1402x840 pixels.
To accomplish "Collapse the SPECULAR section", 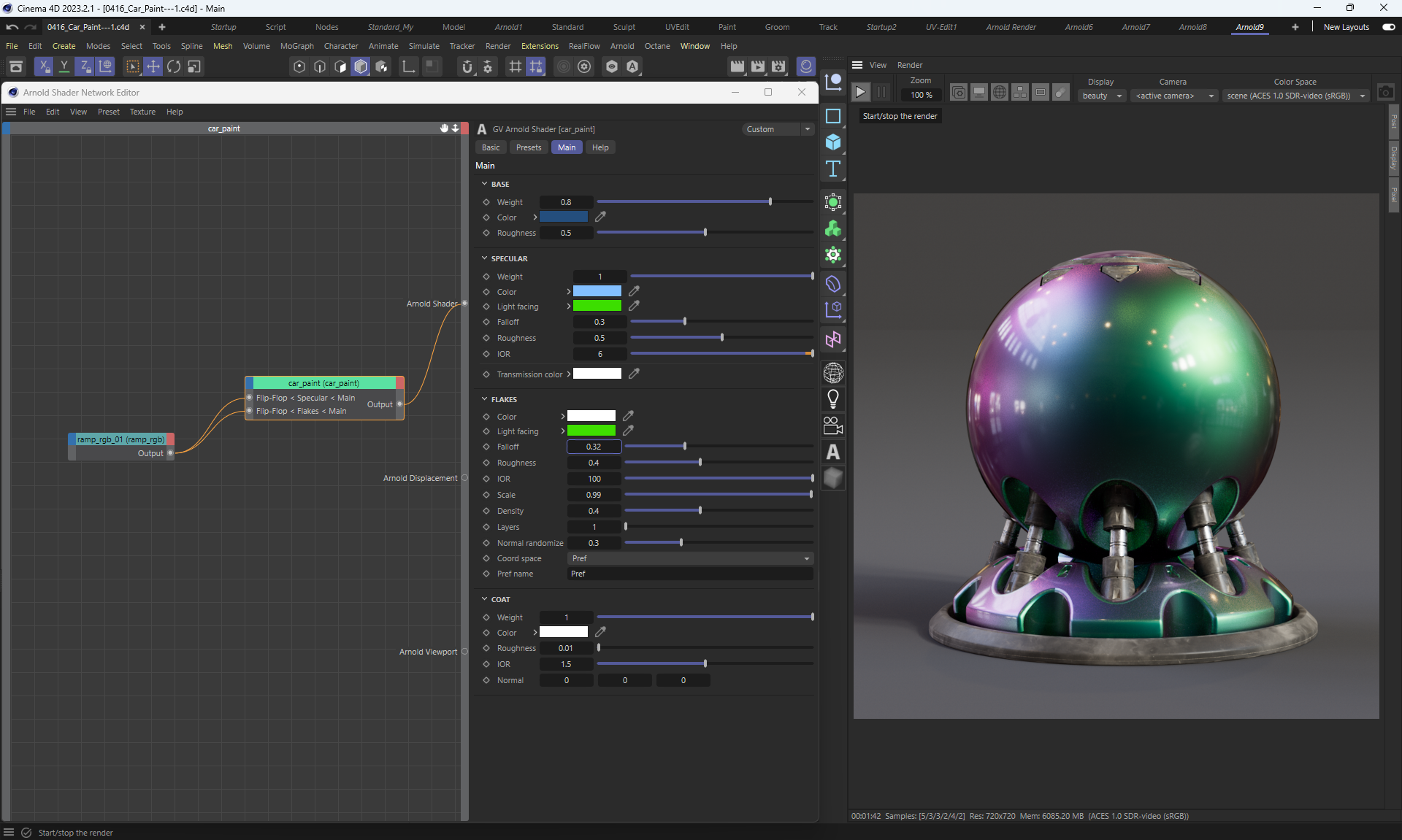I will pos(484,258).
